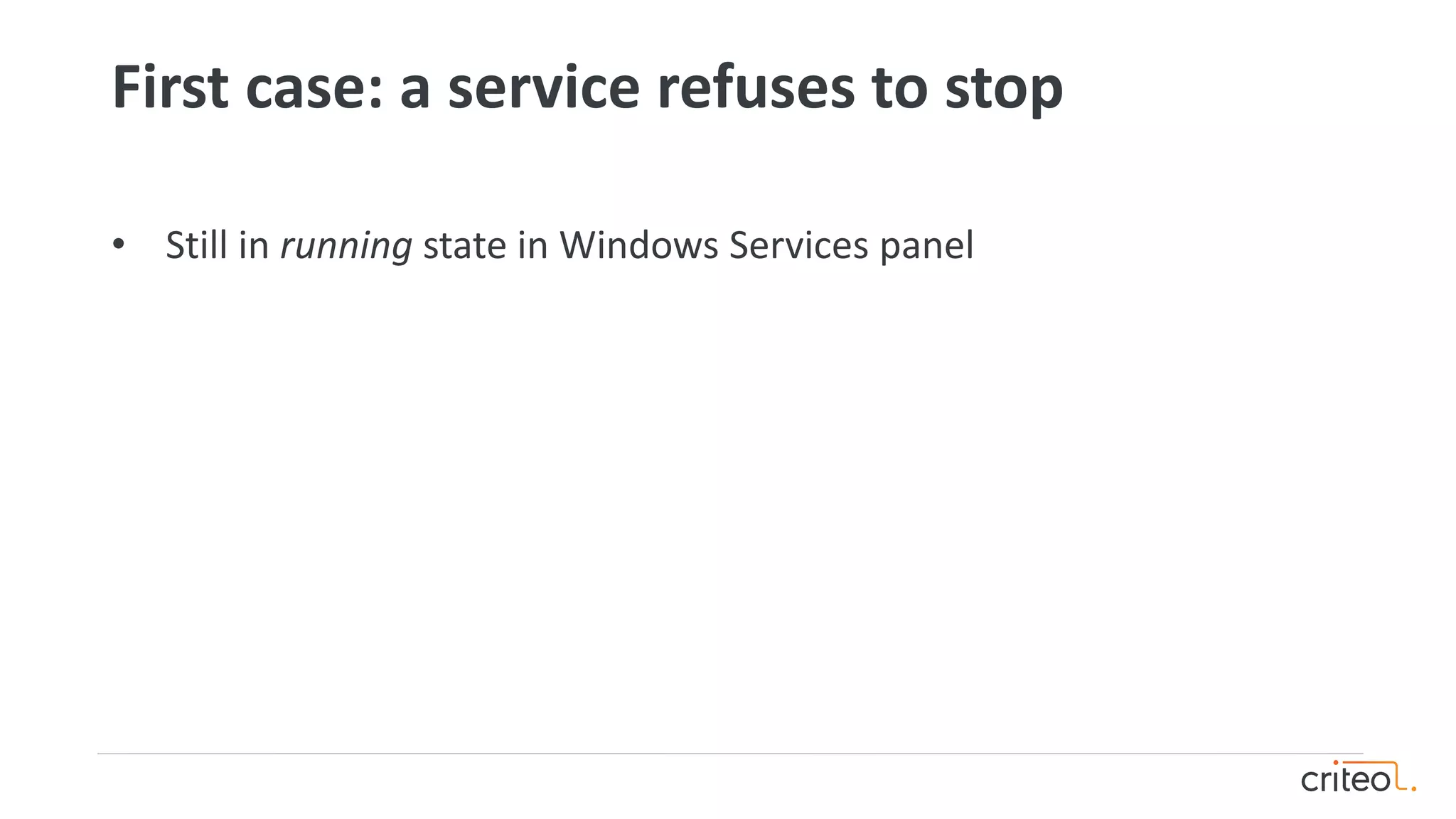Click the word service in the title
Viewport: 1456px width, 819px height.
[544, 90]
